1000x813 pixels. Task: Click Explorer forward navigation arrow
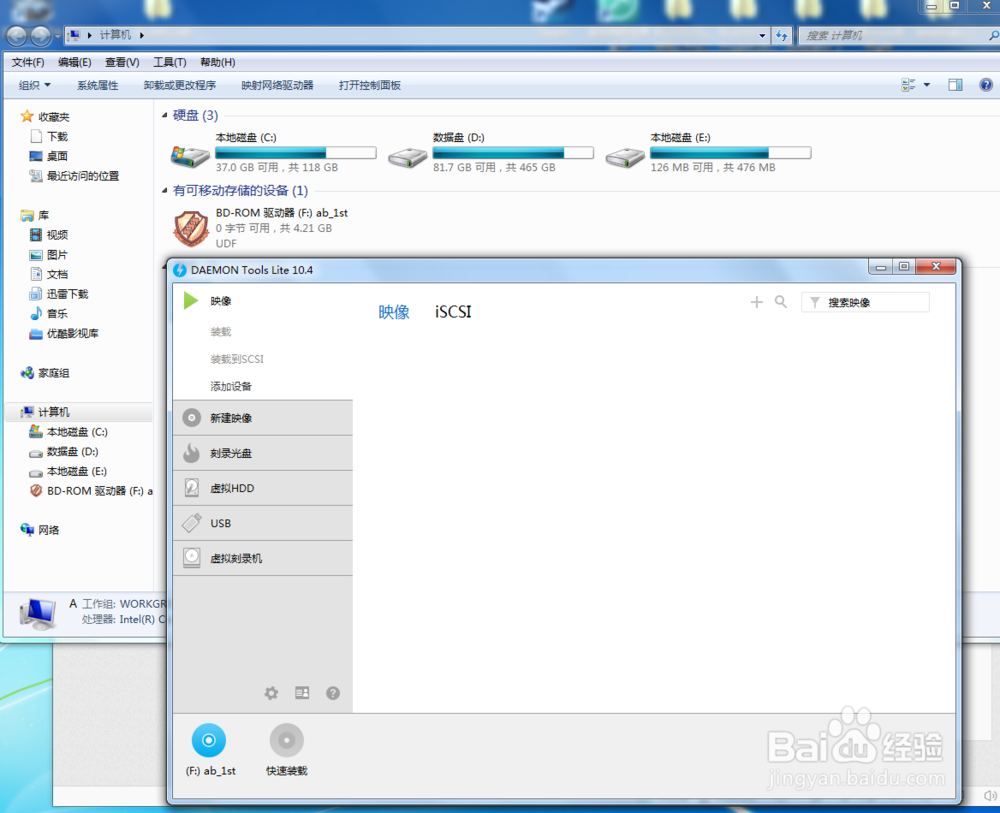point(40,36)
